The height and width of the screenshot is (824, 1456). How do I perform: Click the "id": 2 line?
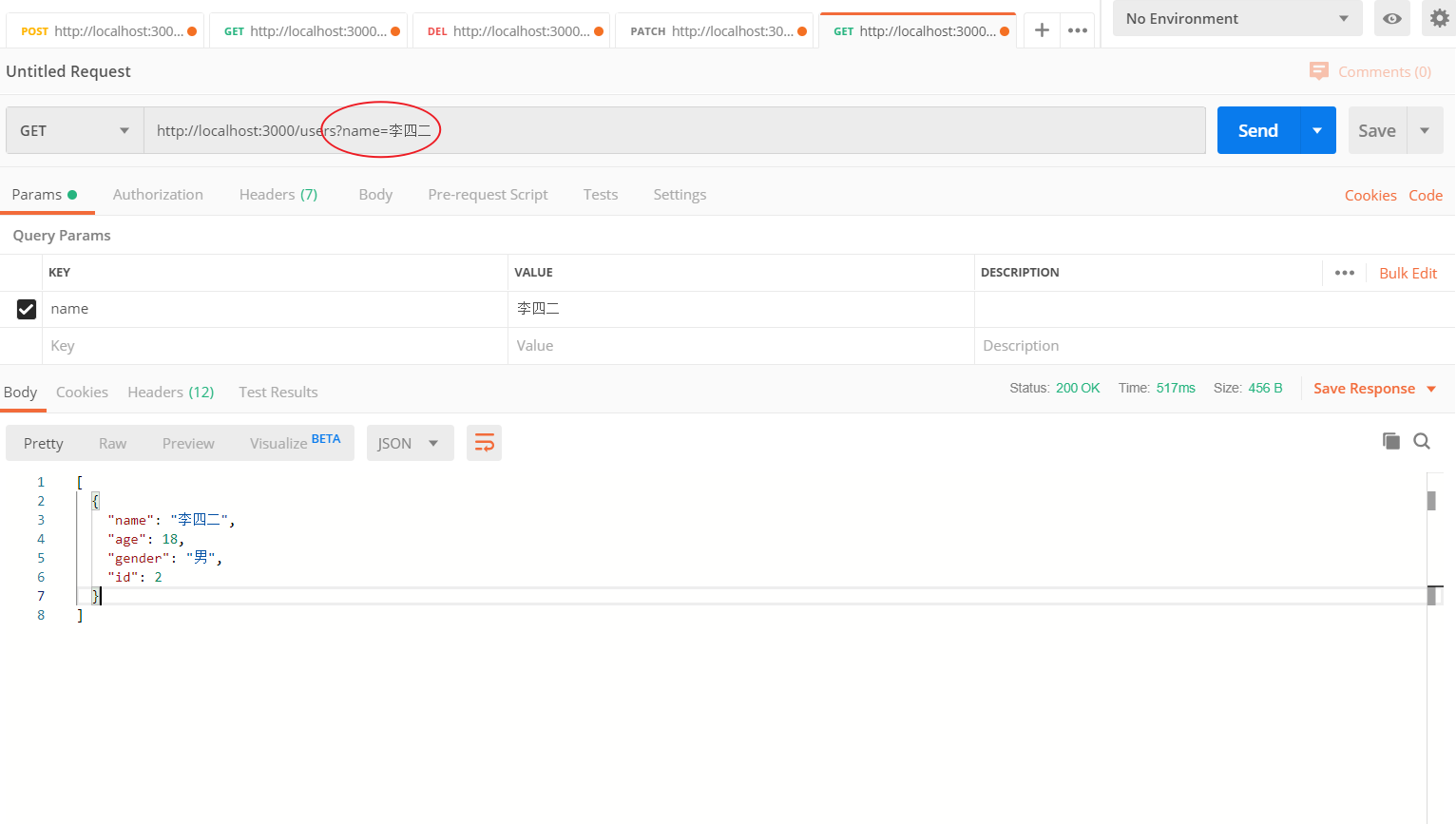click(x=135, y=577)
